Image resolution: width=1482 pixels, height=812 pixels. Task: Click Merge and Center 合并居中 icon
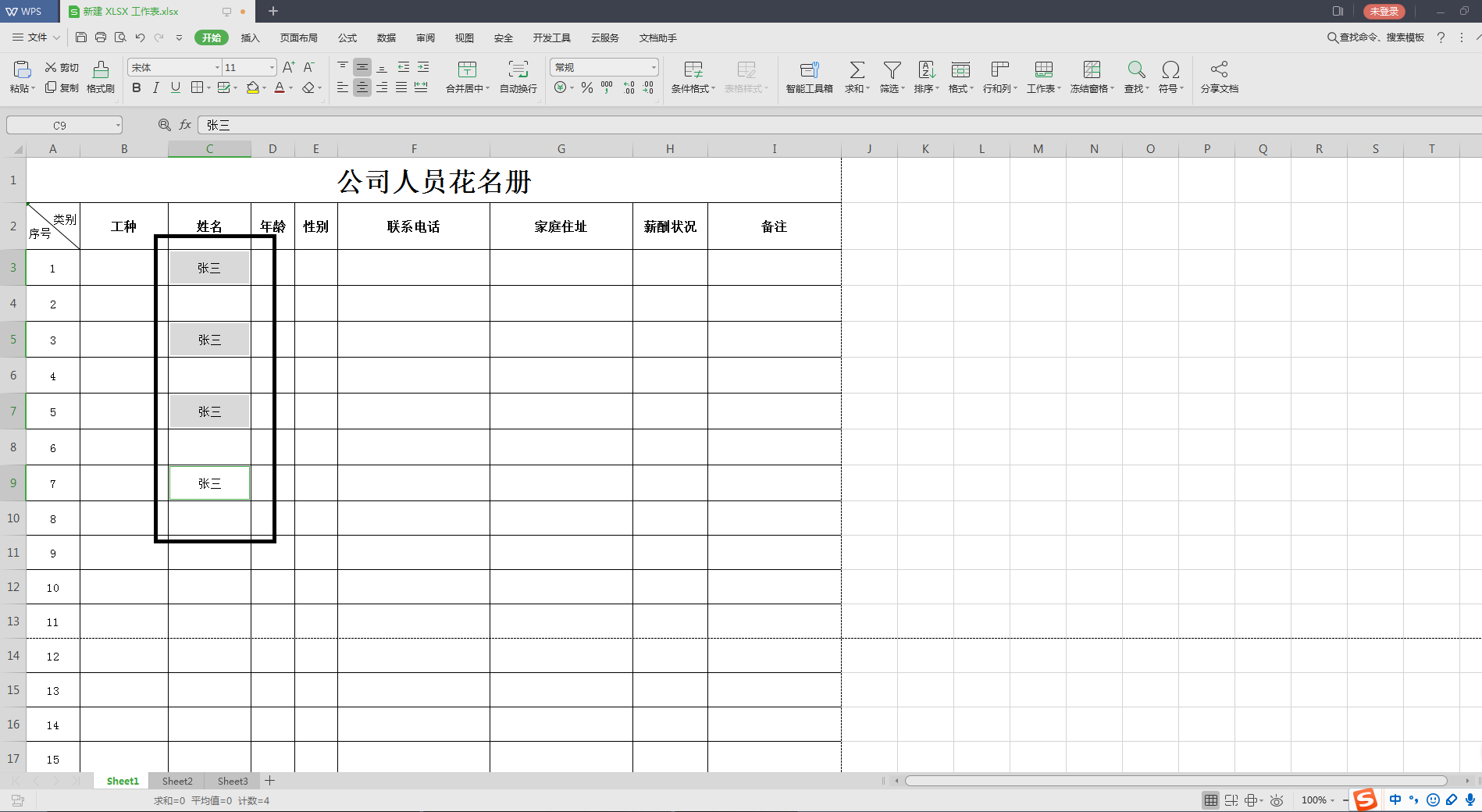click(x=467, y=69)
